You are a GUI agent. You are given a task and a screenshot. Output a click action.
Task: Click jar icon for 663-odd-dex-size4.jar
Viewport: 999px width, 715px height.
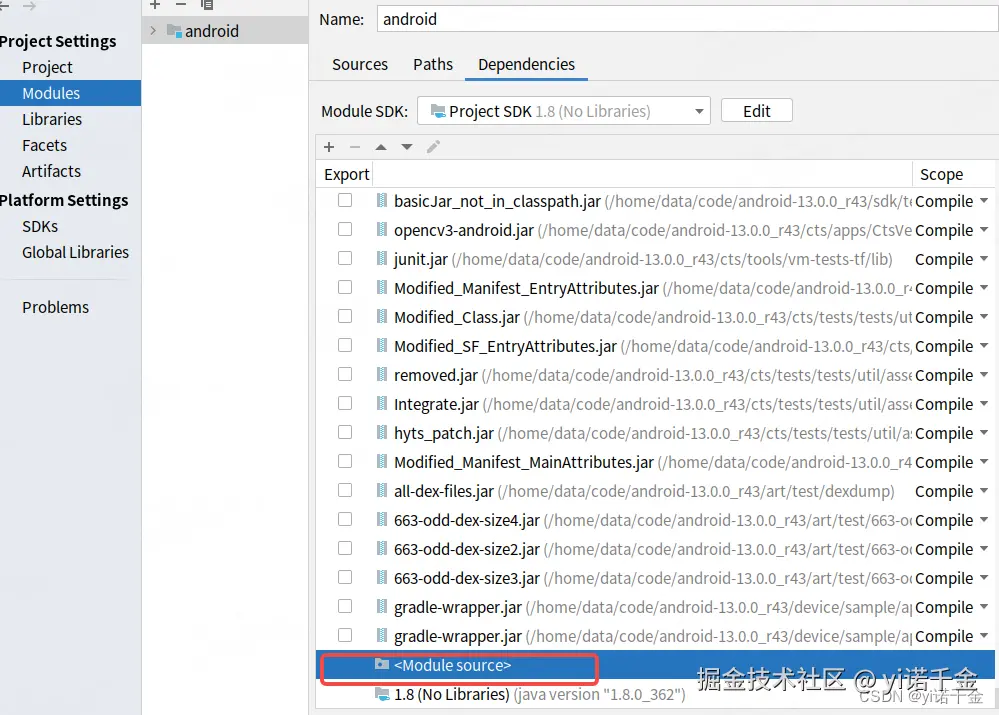(382, 520)
